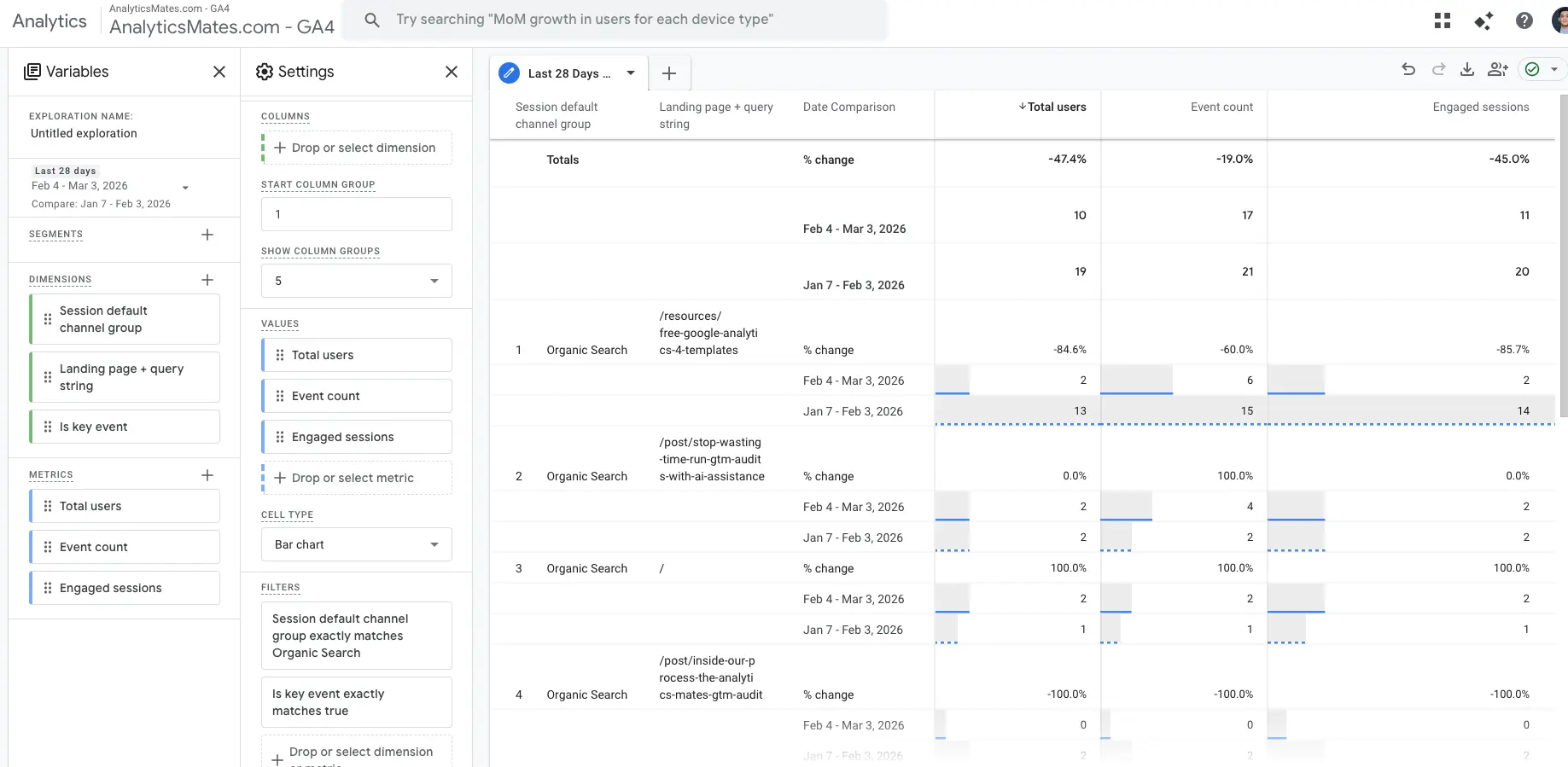
Task: Redo the last change in exploration
Action: (x=1438, y=69)
